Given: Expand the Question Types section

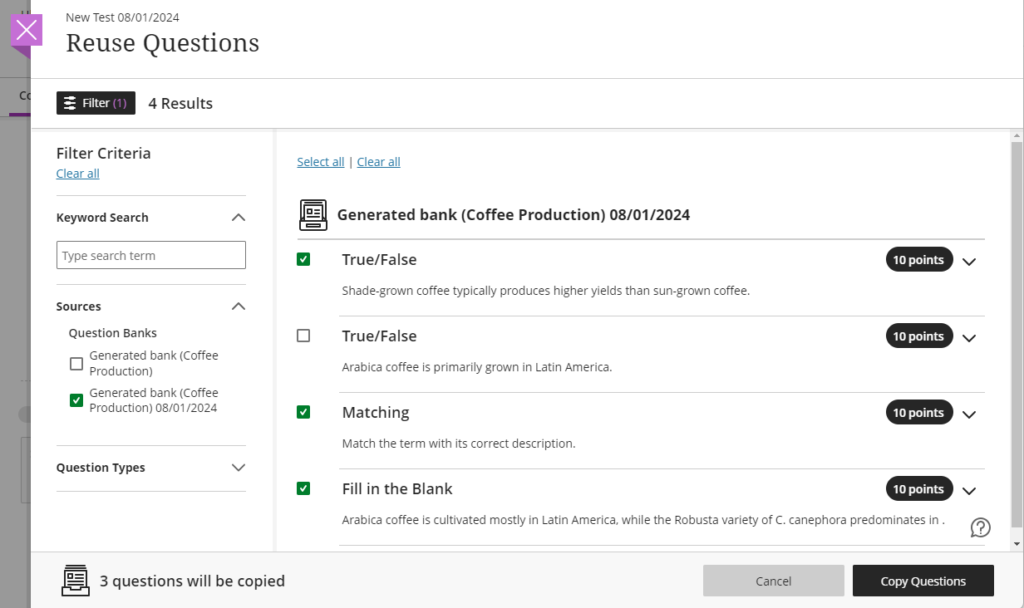Looking at the screenshot, I should pyautogui.click(x=238, y=468).
